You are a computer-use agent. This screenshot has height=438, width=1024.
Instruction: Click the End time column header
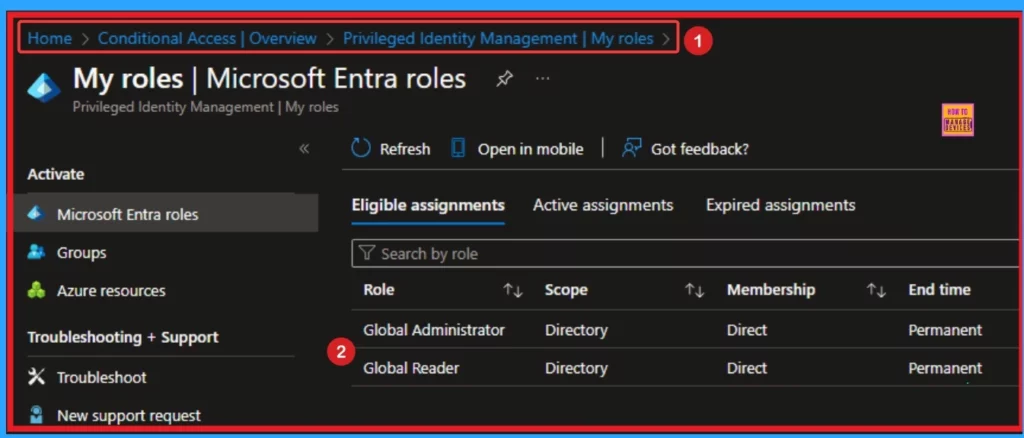939,289
